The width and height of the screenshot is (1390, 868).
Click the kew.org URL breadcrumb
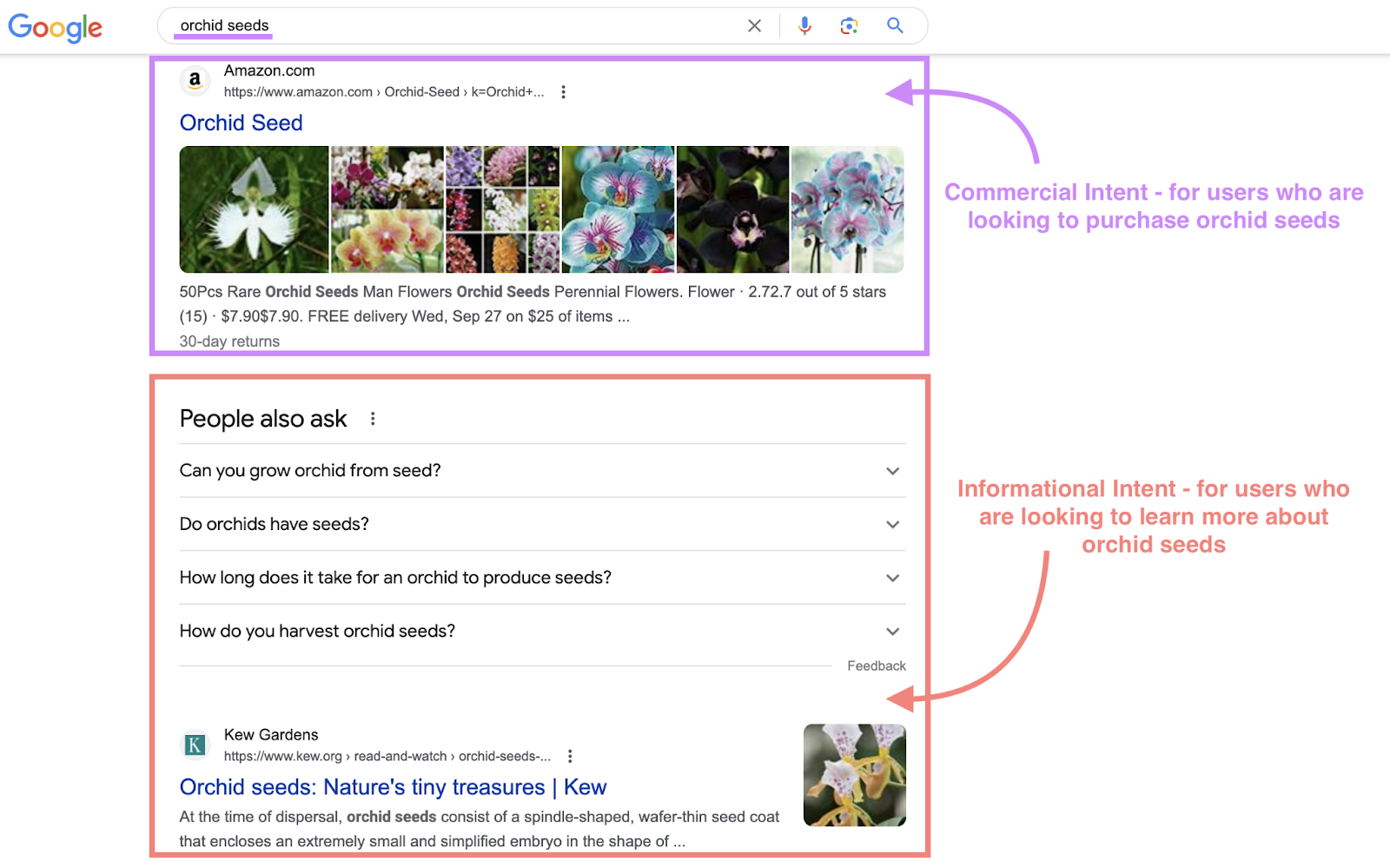pyautogui.click(x=387, y=757)
